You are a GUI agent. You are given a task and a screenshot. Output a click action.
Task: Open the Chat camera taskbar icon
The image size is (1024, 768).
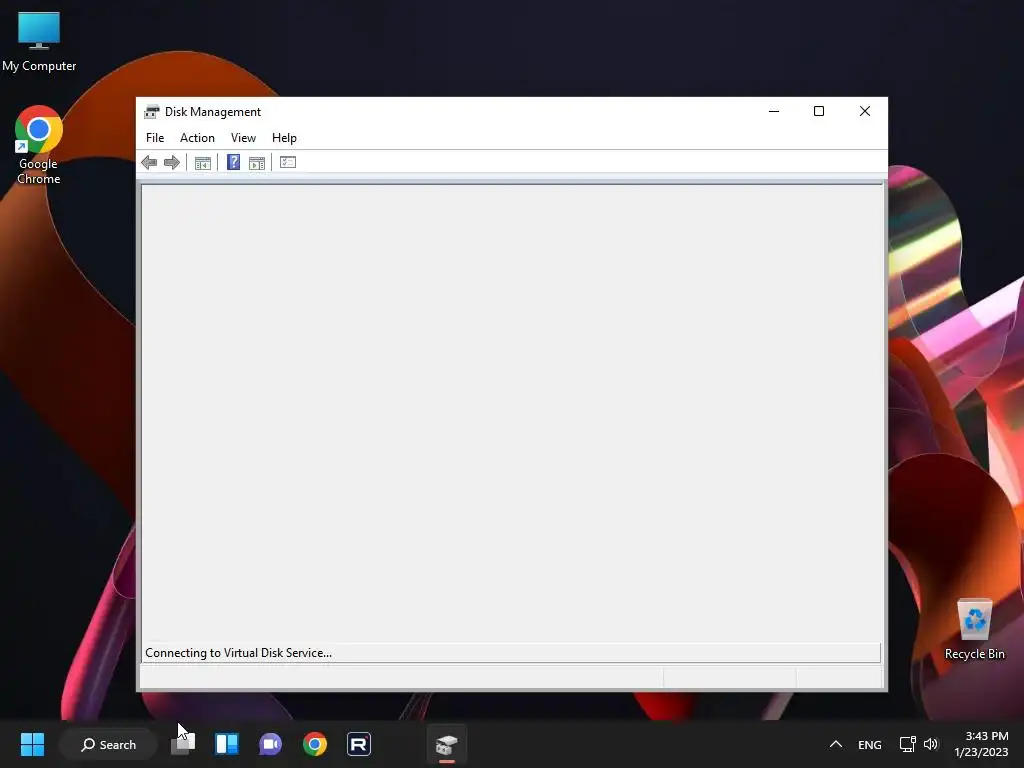(270, 744)
